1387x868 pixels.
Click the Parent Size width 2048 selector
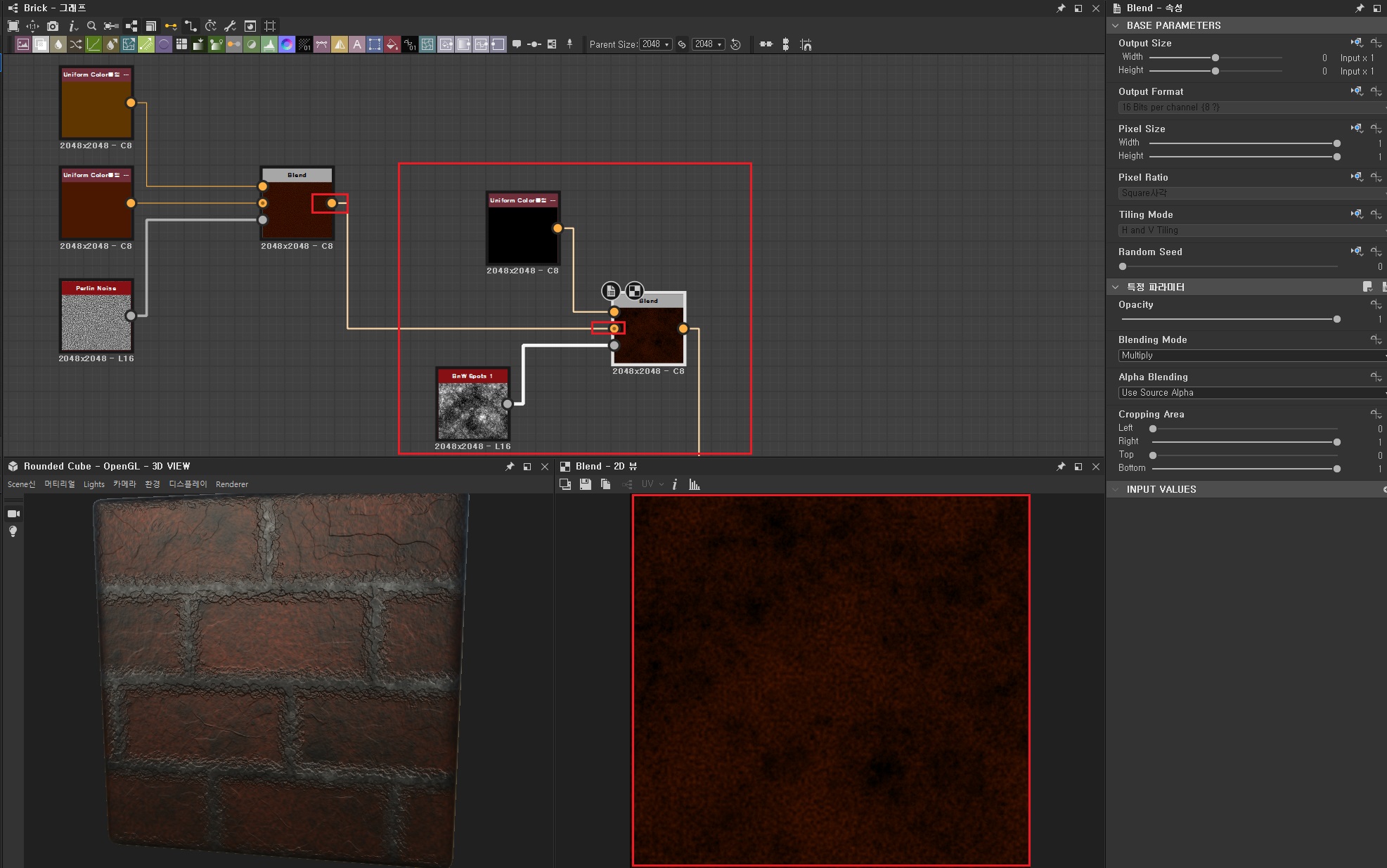(655, 44)
